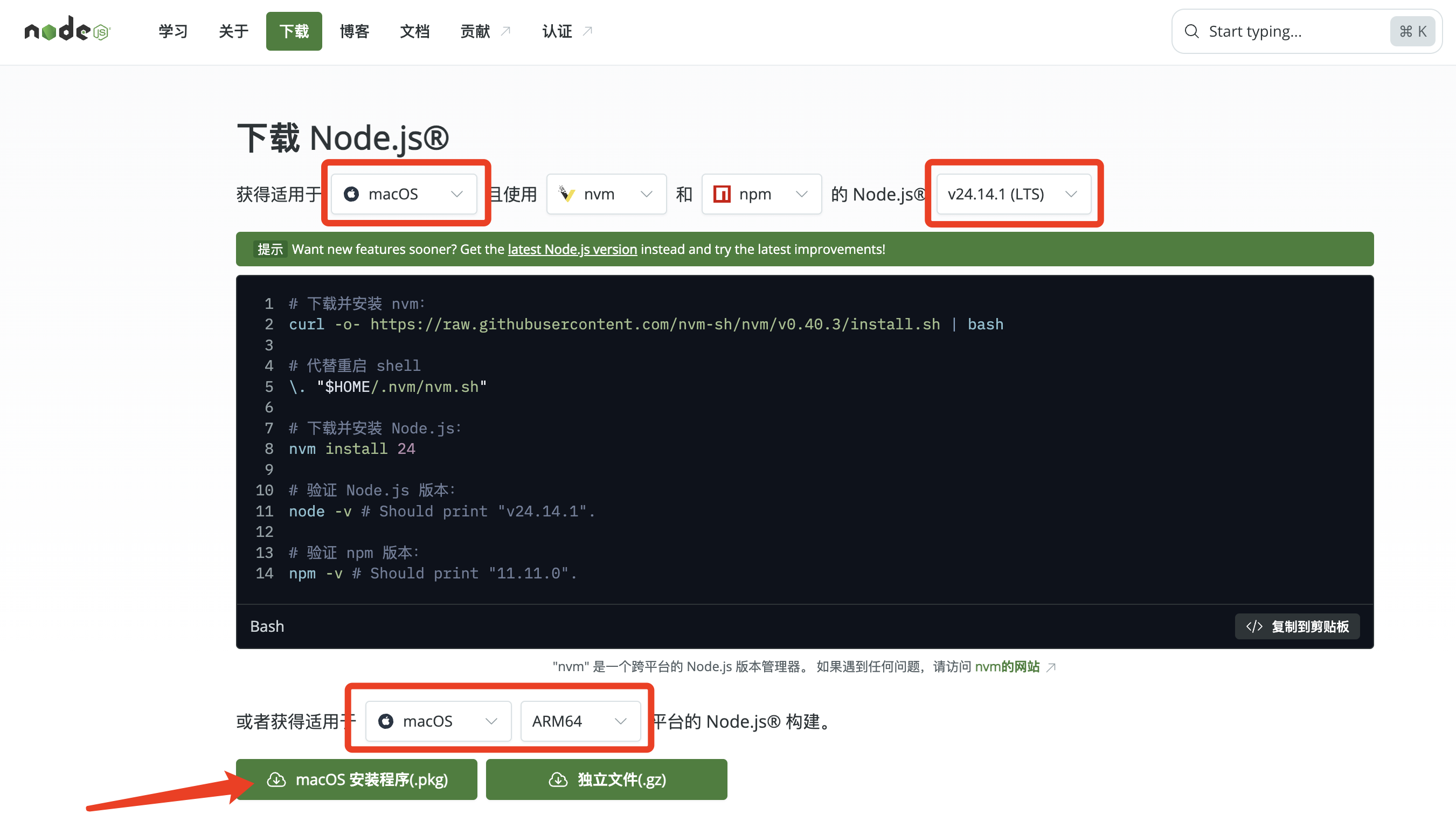Select the nvm dropdown in the installer sentence
The height and width of the screenshot is (828, 1456).
coord(606,194)
